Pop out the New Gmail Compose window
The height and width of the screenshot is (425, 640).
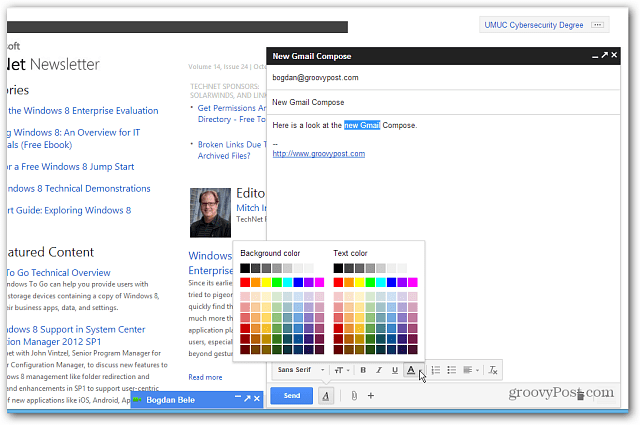coord(604,55)
